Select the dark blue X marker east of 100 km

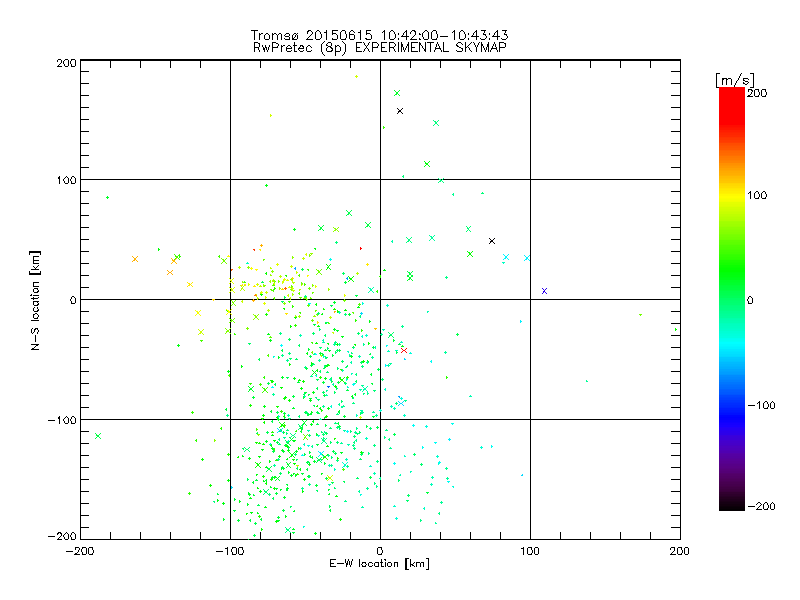pos(544,291)
